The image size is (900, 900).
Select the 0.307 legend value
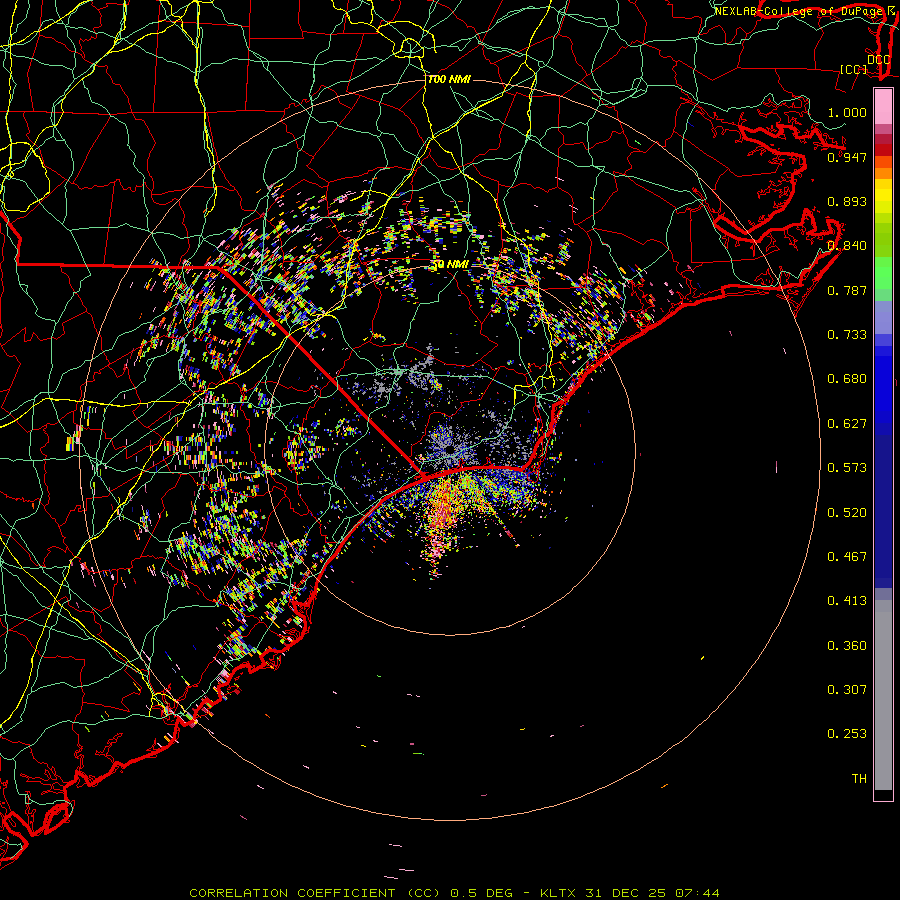click(847, 690)
